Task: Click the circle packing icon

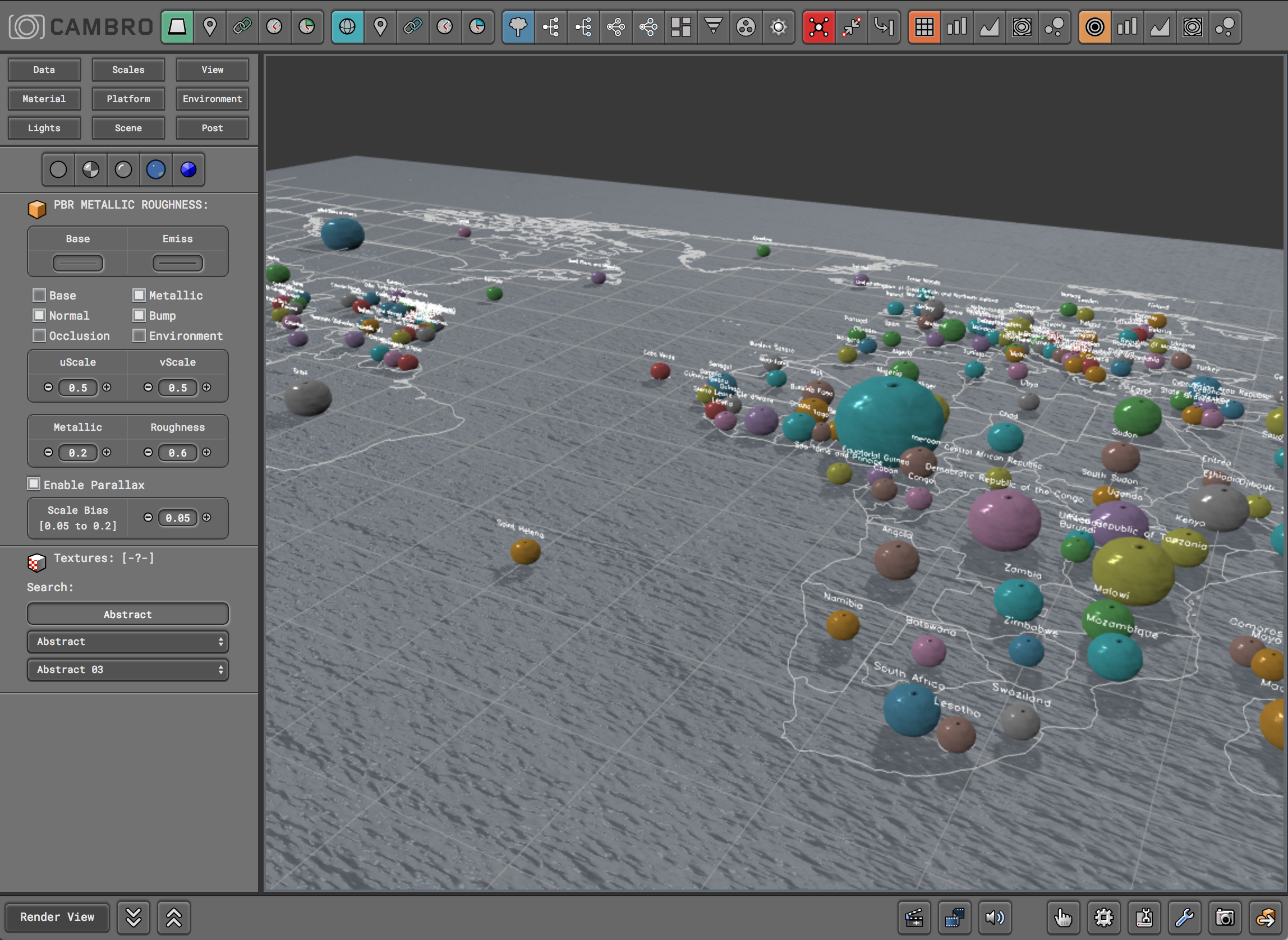Action: point(746,27)
